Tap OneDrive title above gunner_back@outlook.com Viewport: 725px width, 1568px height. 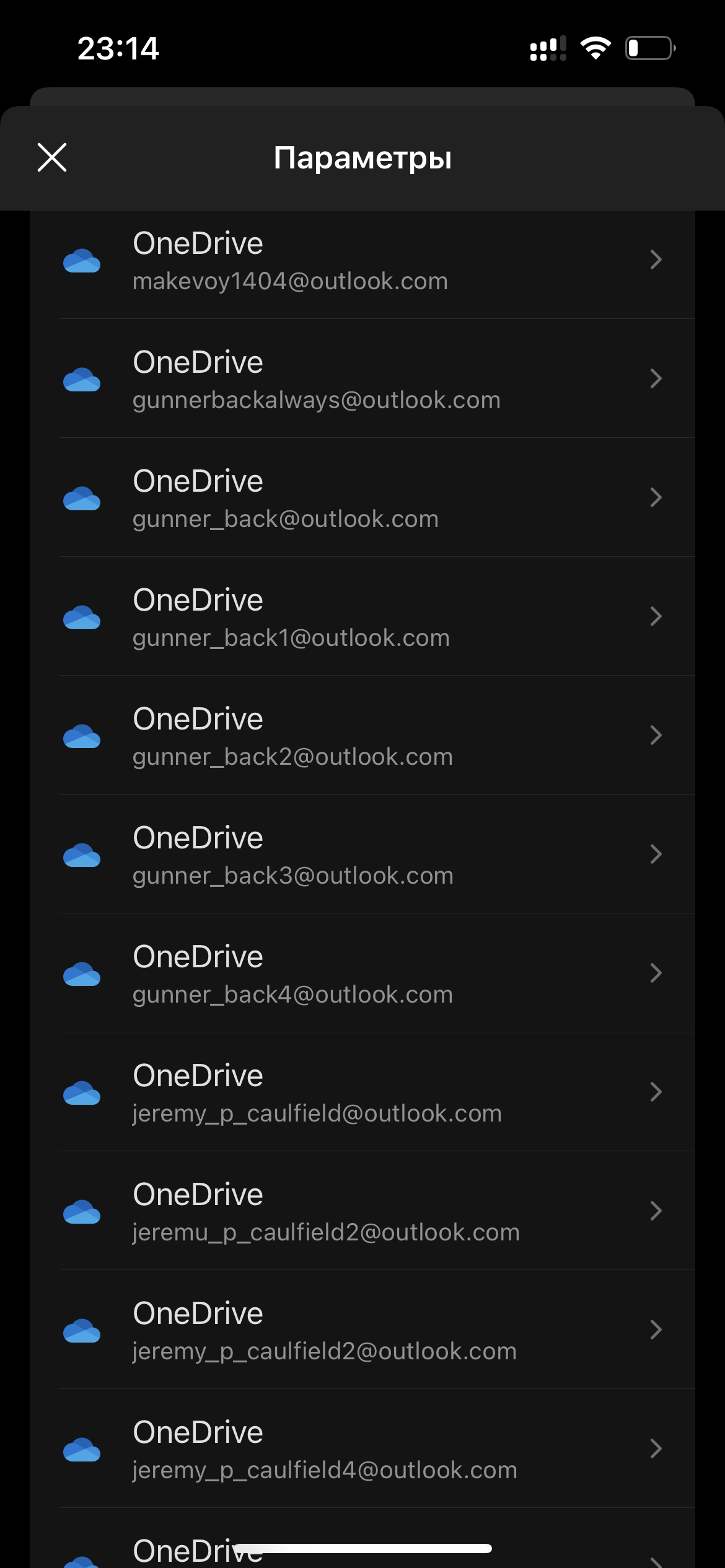pos(198,481)
